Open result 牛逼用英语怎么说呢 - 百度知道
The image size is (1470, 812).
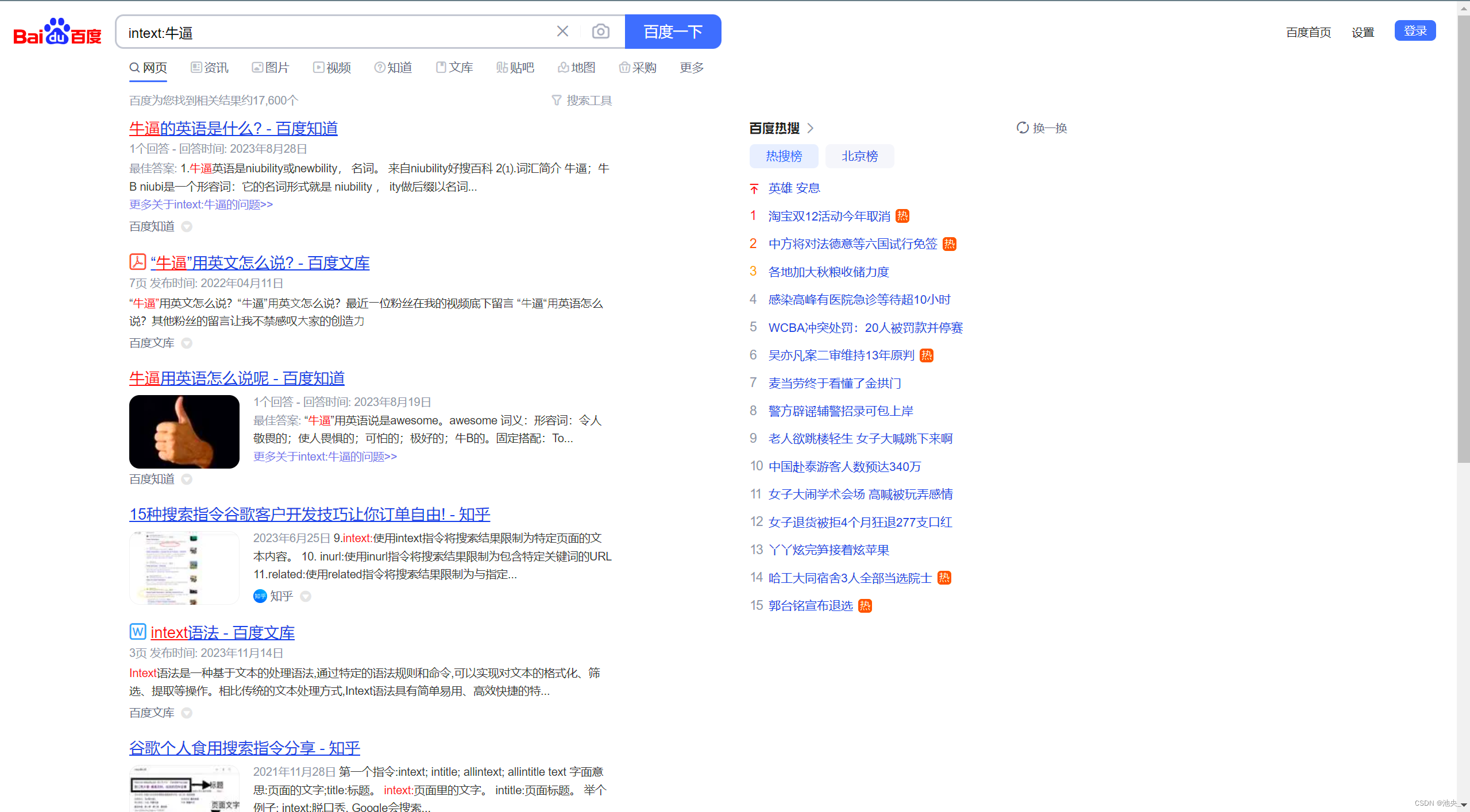coord(237,378)
